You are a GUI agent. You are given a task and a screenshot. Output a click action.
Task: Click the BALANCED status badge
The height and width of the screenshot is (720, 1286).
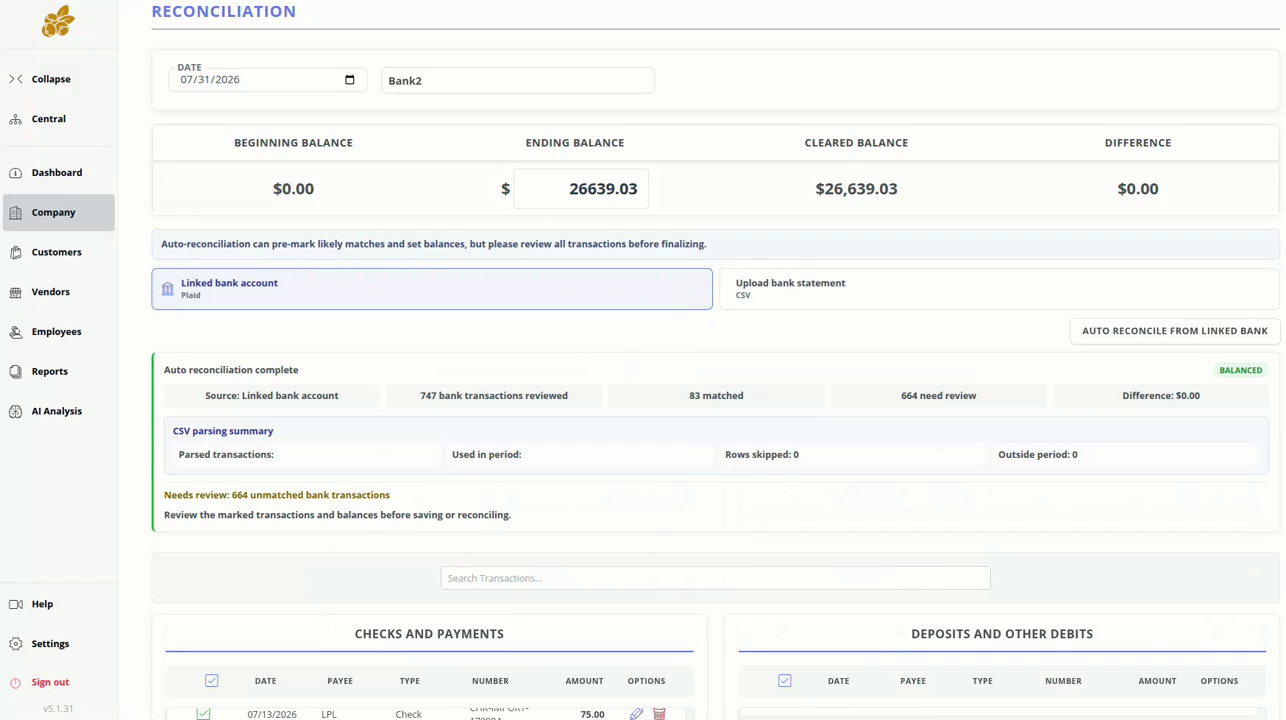click(x=1241, y=370)
